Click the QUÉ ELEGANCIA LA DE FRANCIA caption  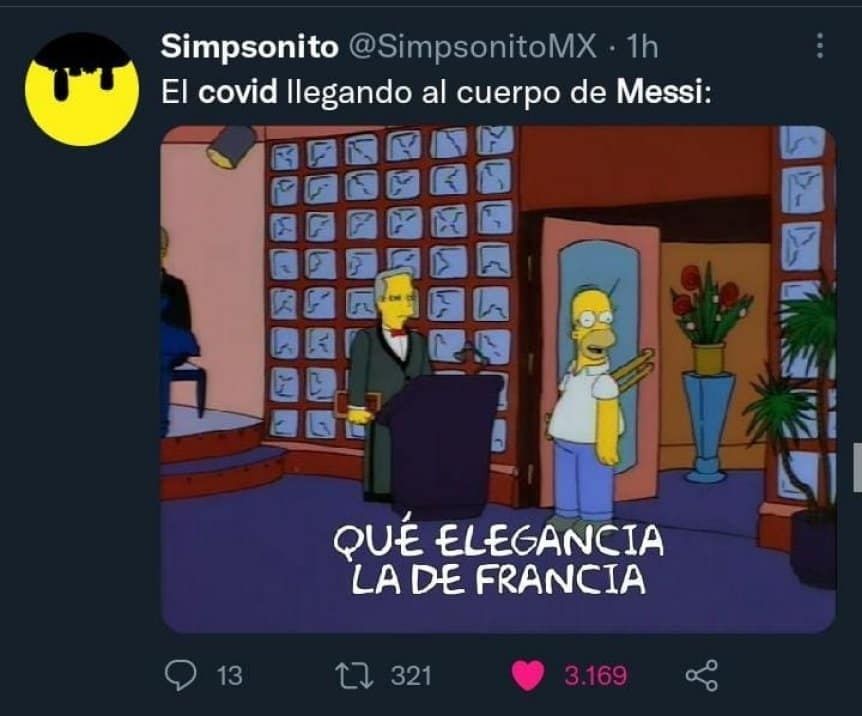tap(498, 559)
